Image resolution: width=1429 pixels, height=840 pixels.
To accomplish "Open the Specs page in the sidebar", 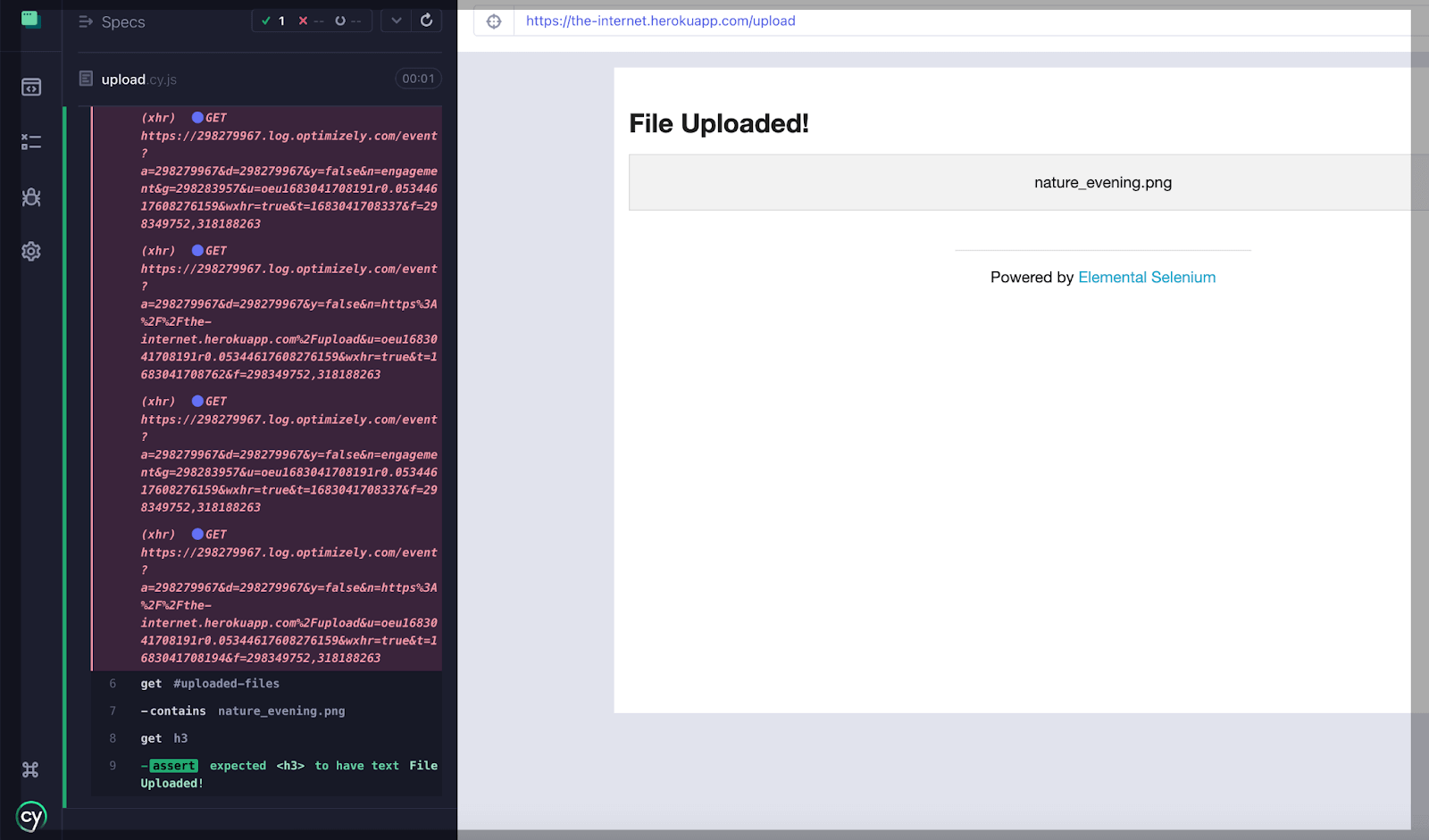I will coord(31,87).
